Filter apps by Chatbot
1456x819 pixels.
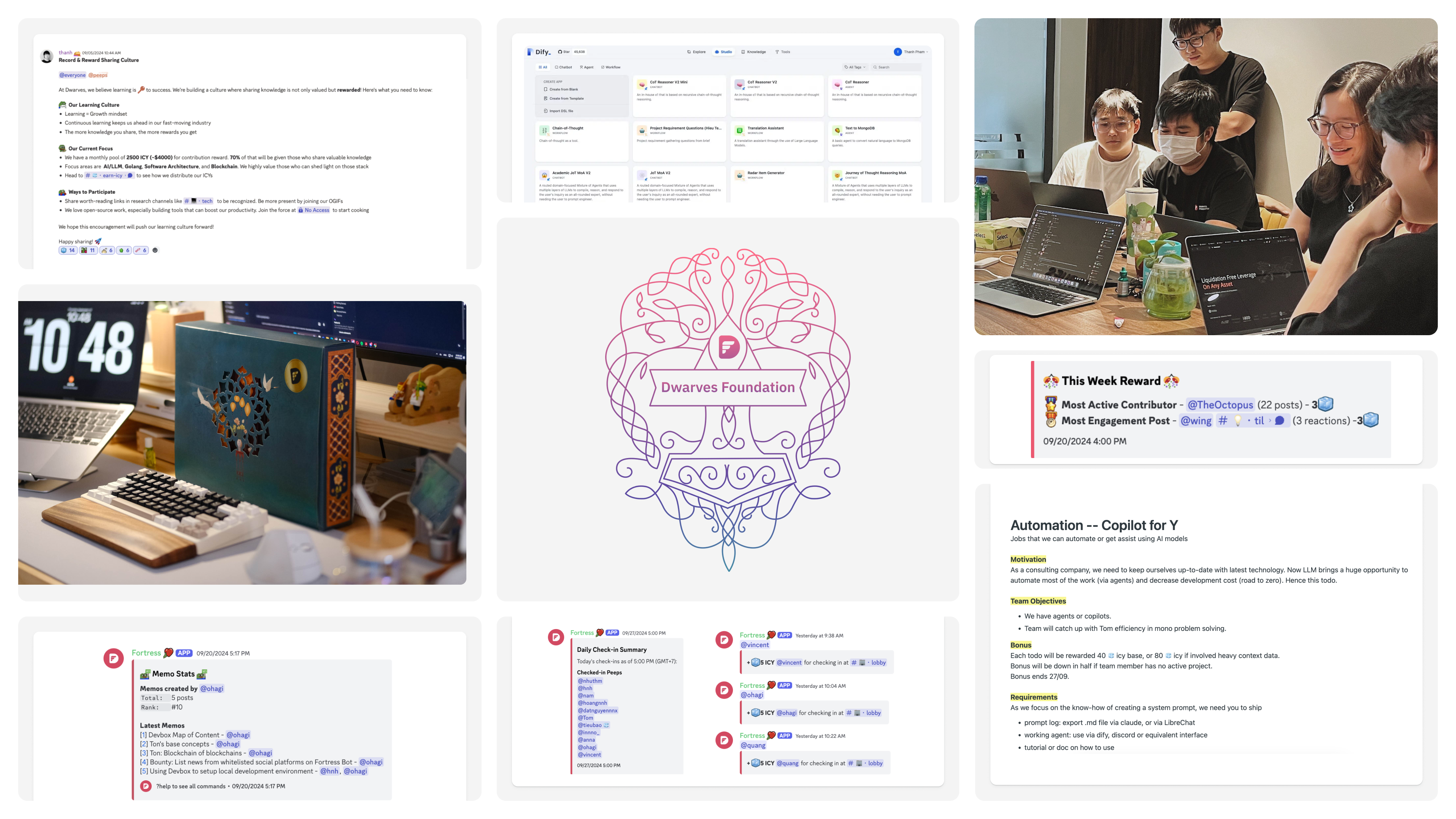point(563,67)
